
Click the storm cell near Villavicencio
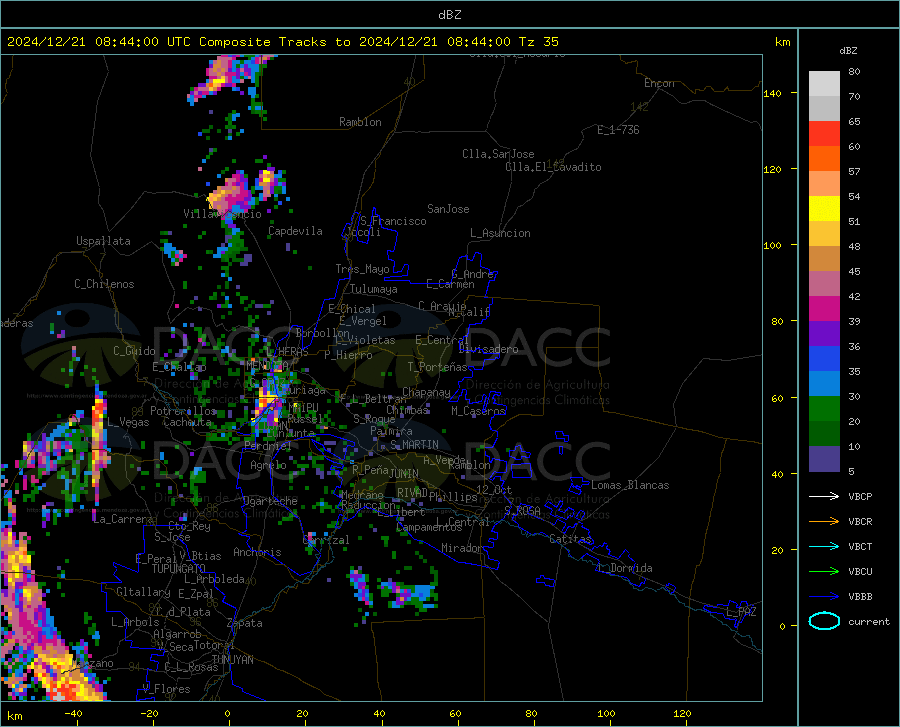click(x=232, y=193)
